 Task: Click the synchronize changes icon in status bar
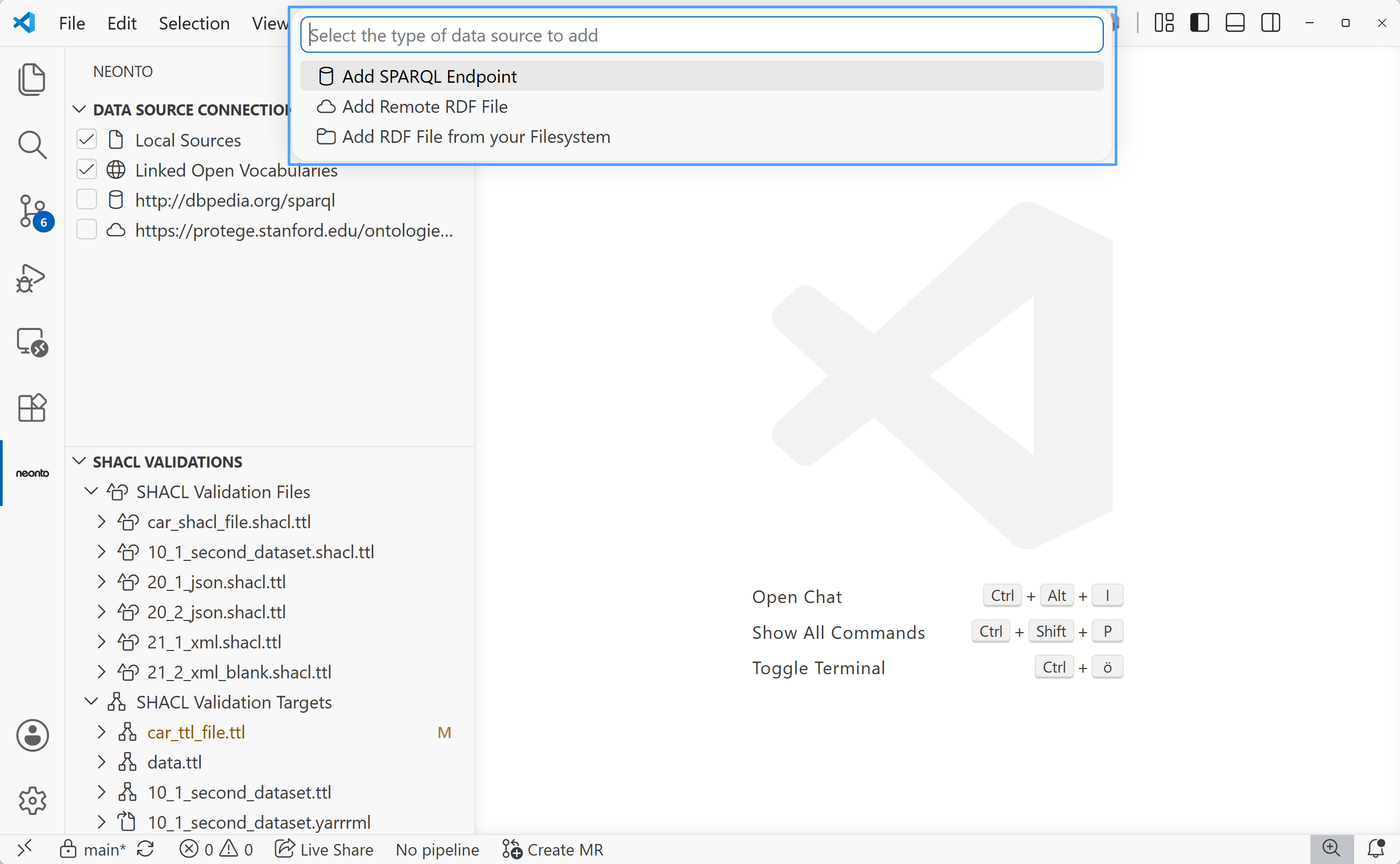pos(145,849)
